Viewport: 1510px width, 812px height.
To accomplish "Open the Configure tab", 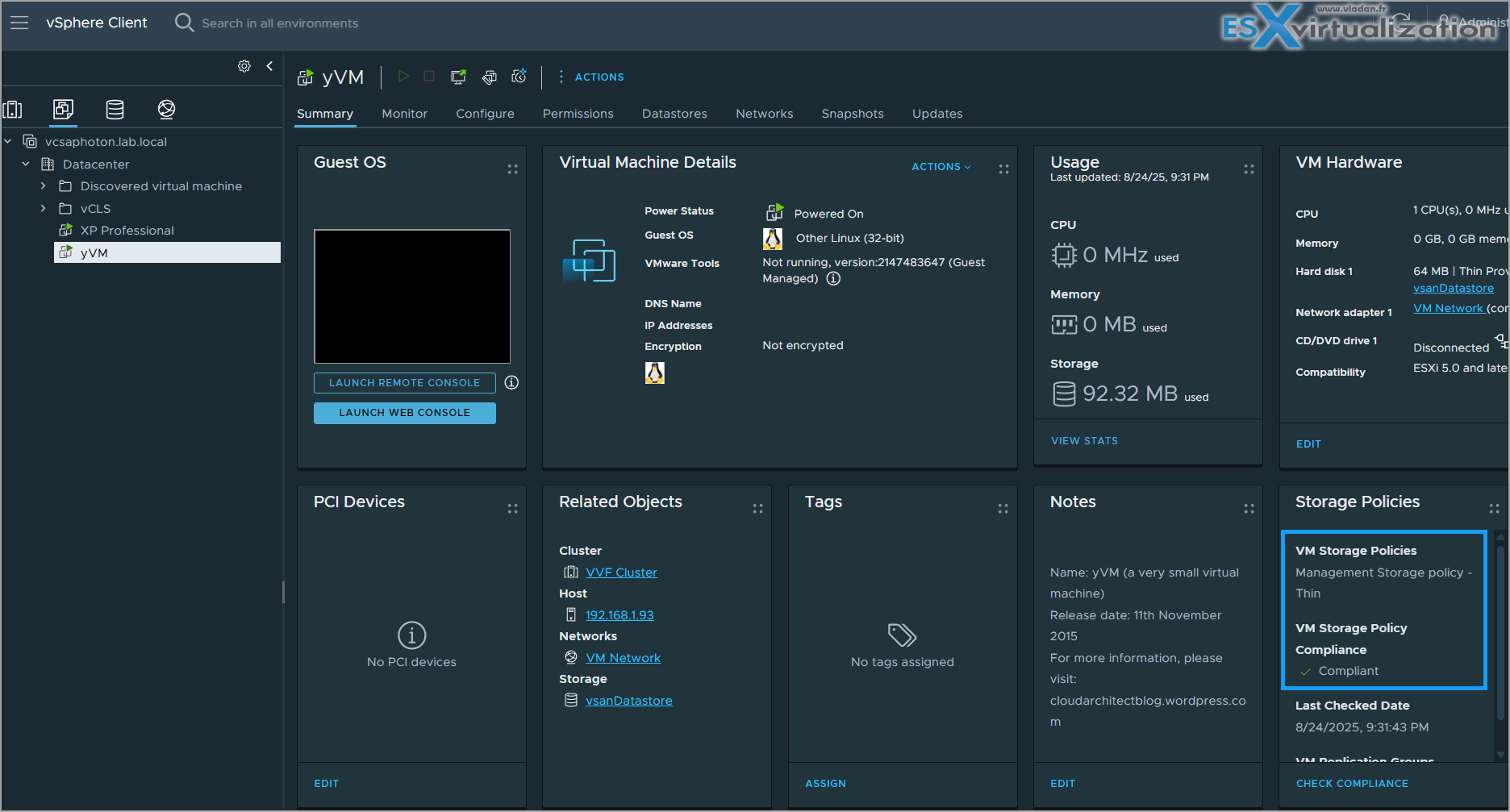I will [x=485, y=114].
